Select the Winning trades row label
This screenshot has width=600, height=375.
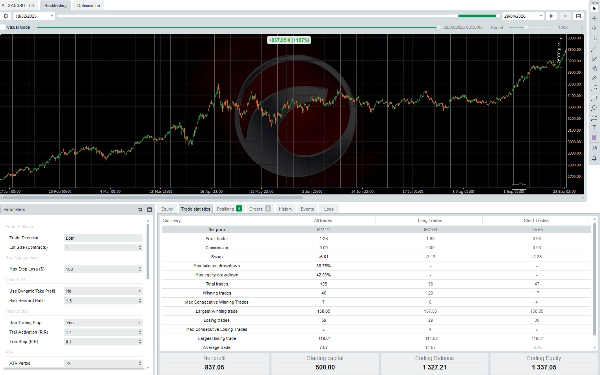coord(217,293)
